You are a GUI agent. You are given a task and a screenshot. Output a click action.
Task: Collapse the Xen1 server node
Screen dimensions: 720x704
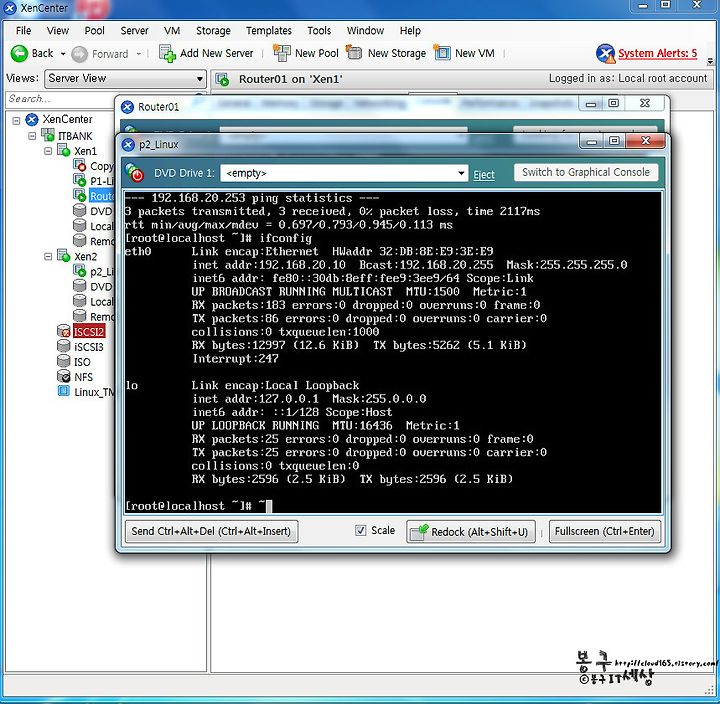pos(48,151)
